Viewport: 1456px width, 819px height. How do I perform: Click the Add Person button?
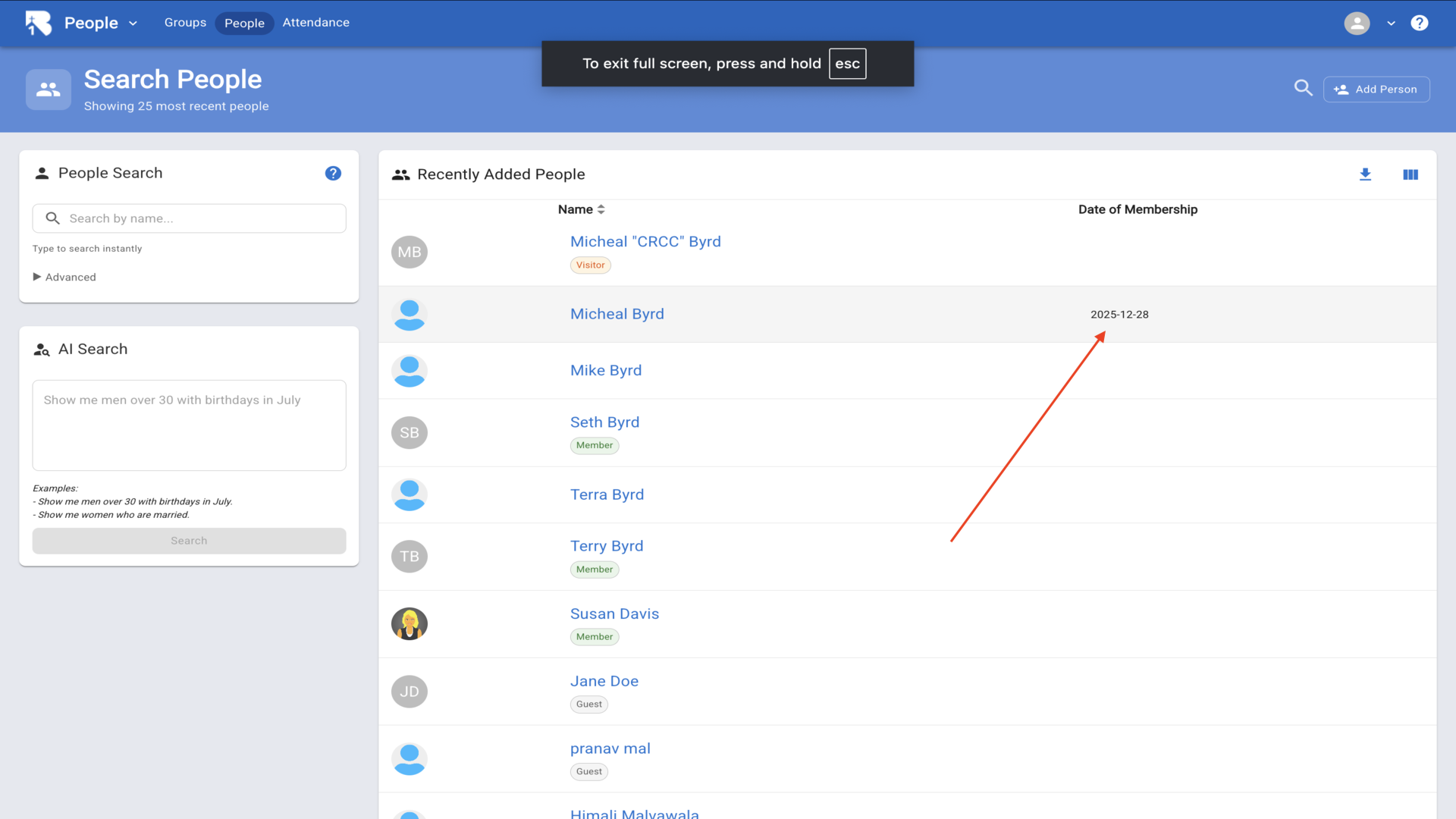[1376, 89]
